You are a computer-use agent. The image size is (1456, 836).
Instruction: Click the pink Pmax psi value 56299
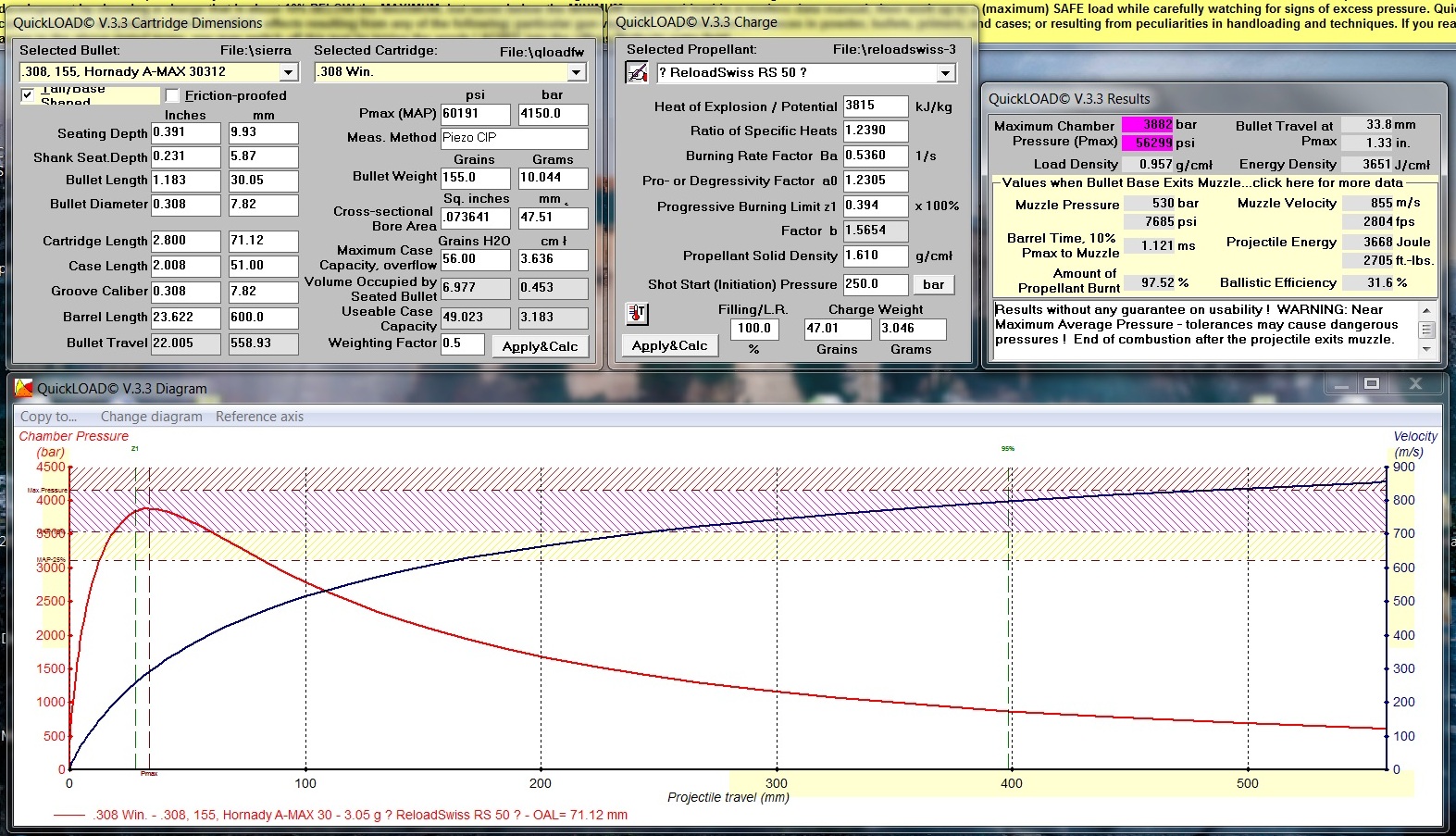tap(1148, 143)
